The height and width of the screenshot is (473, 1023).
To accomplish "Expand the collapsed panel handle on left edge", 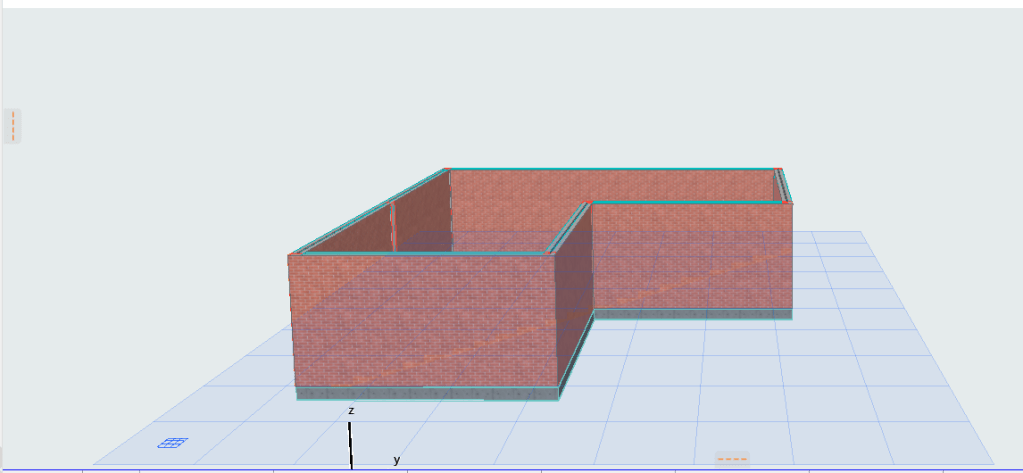I will point(12,126).
